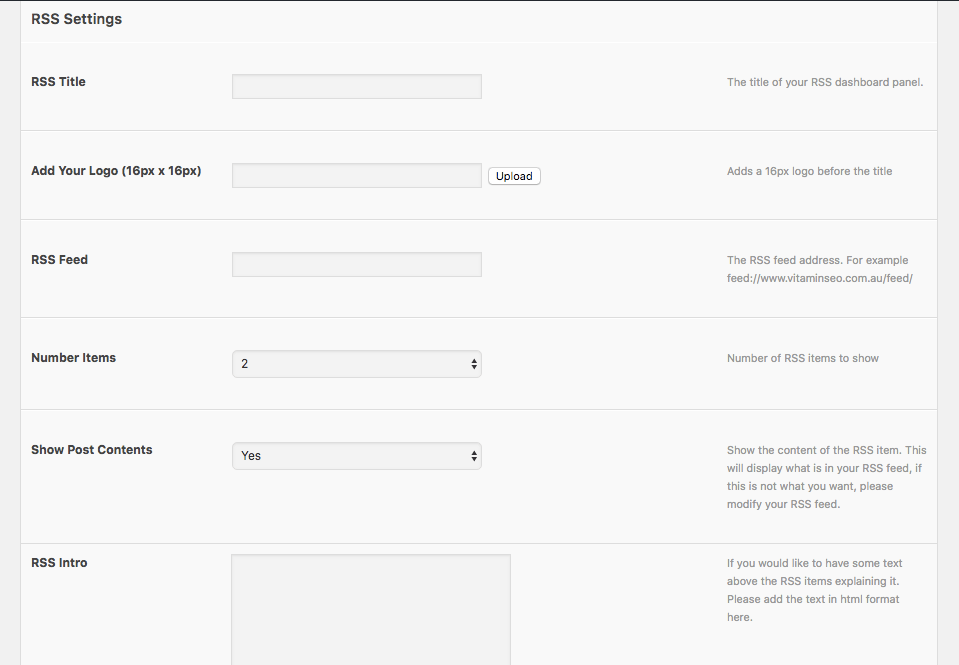Click the RSS Intro label
959x665 pixels.
tap(59, 563)
